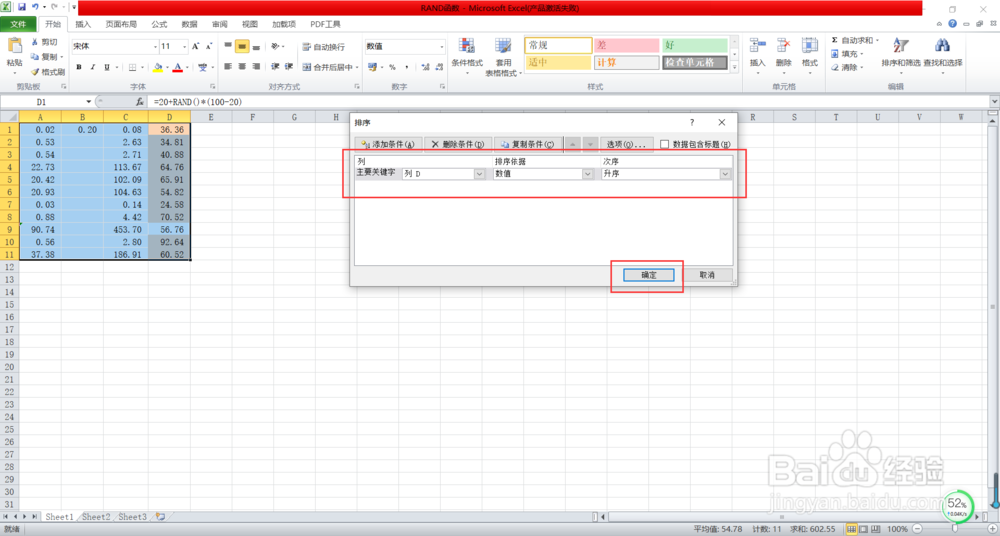Open the 数值 number format dropdown

click(441, 47)
